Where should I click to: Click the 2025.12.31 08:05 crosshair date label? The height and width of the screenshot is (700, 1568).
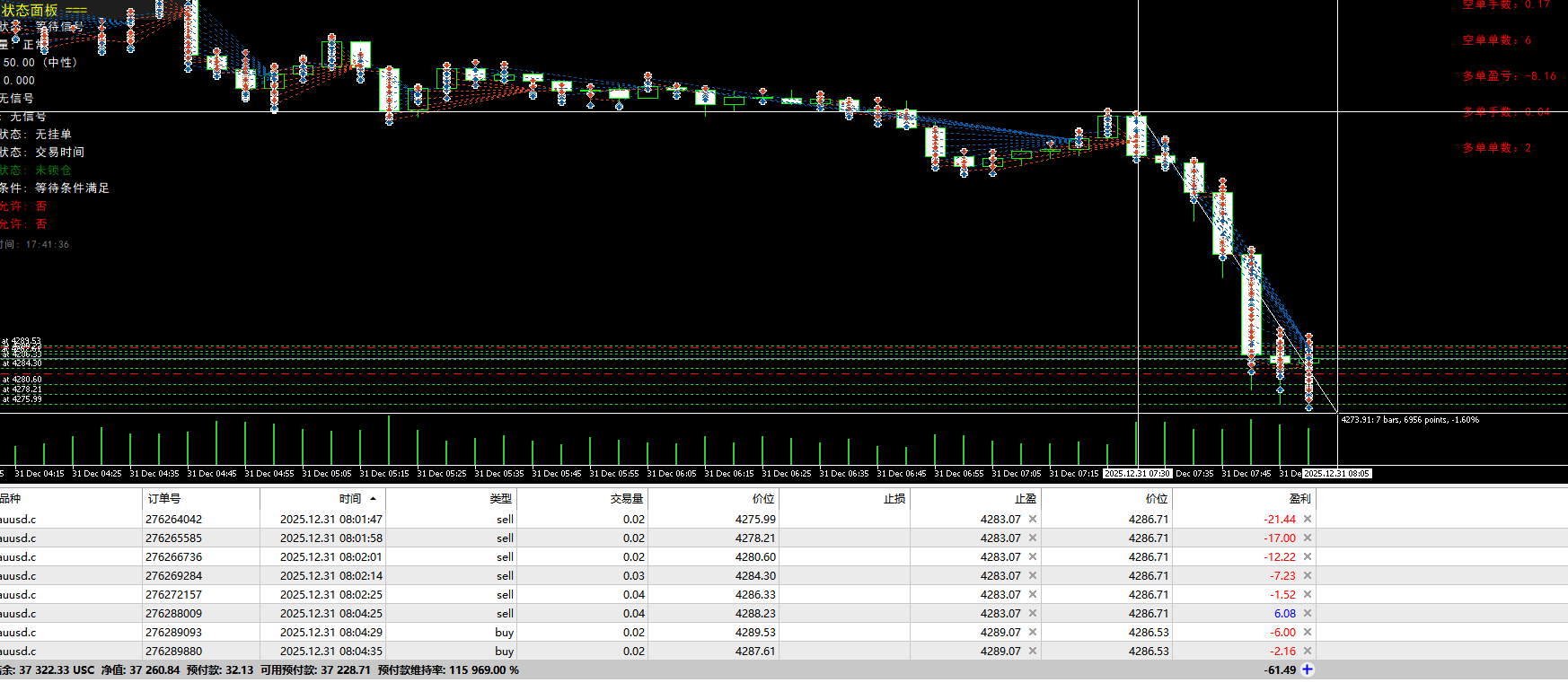[1337, 473]
